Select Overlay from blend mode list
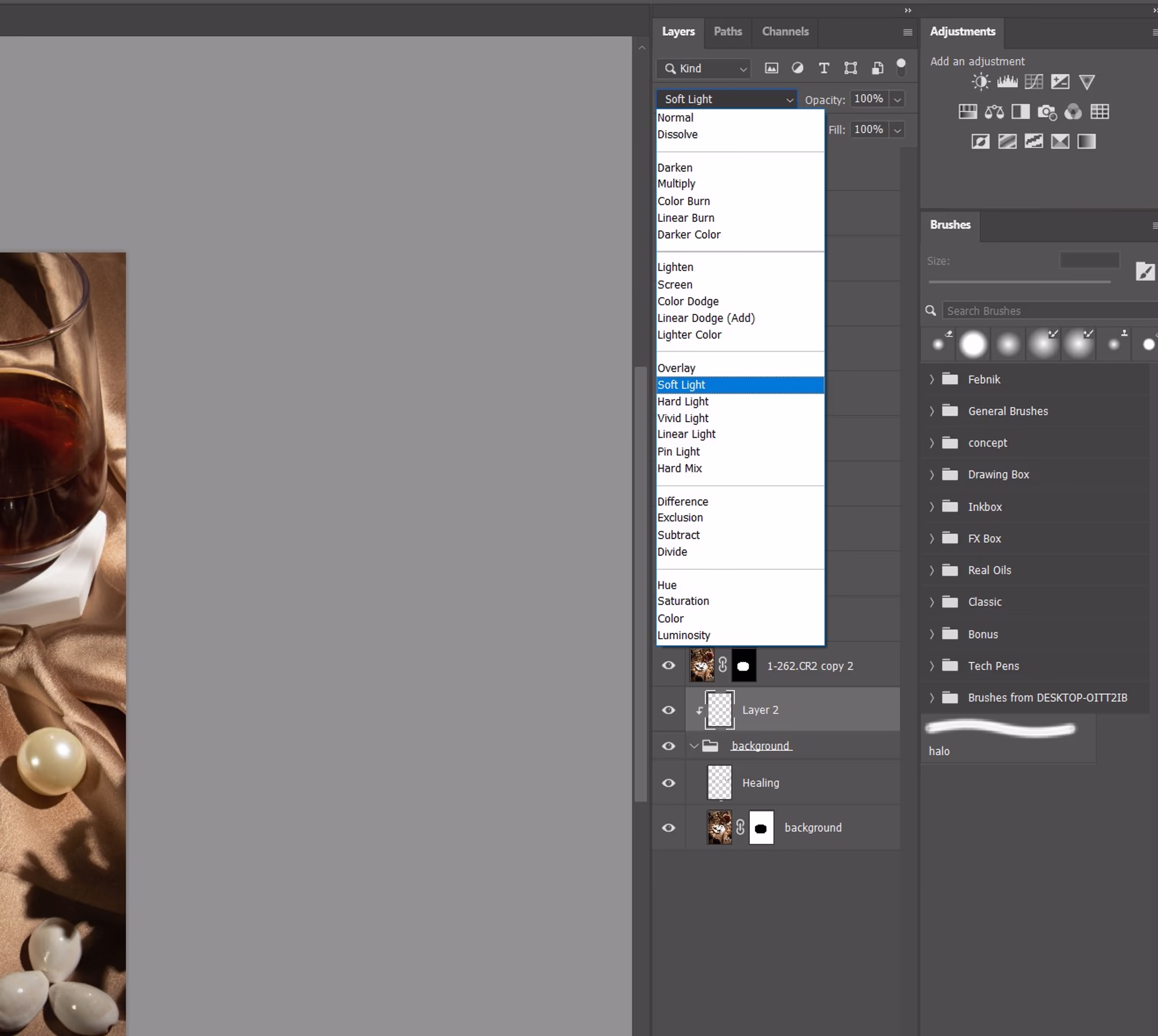Screen dimensions: 1158x1036 (x=676, y=368)
